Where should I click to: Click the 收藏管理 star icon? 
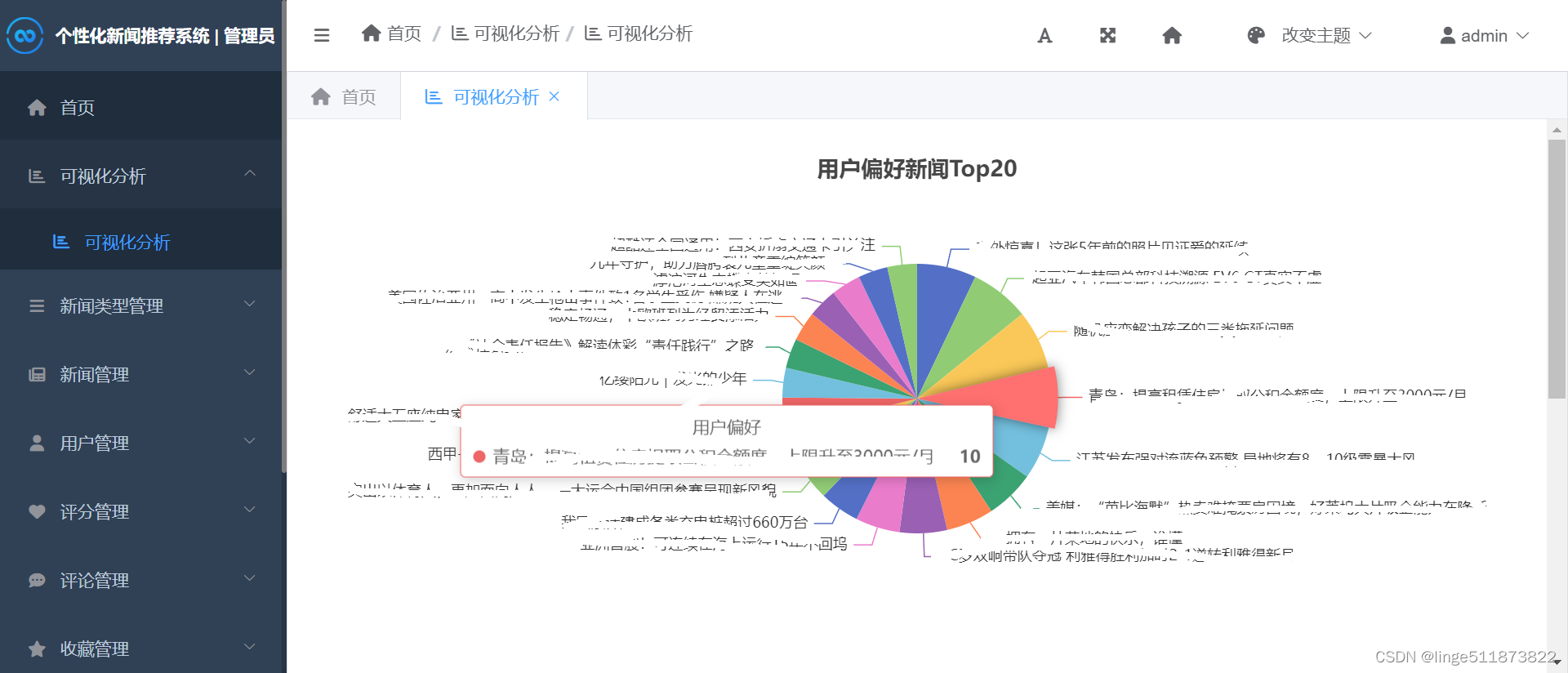(x=37, y=648)
